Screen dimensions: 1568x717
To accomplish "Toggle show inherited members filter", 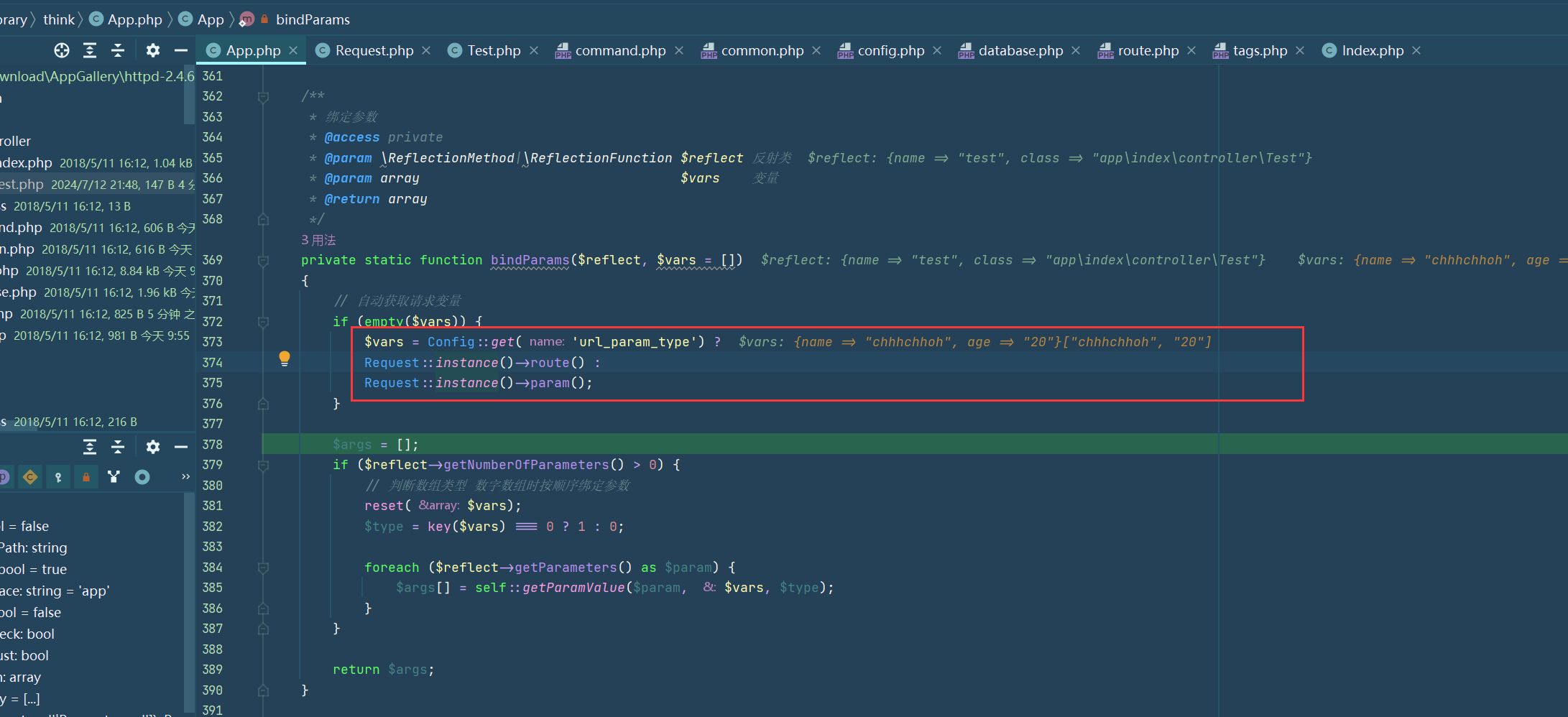I will [114, 477].
